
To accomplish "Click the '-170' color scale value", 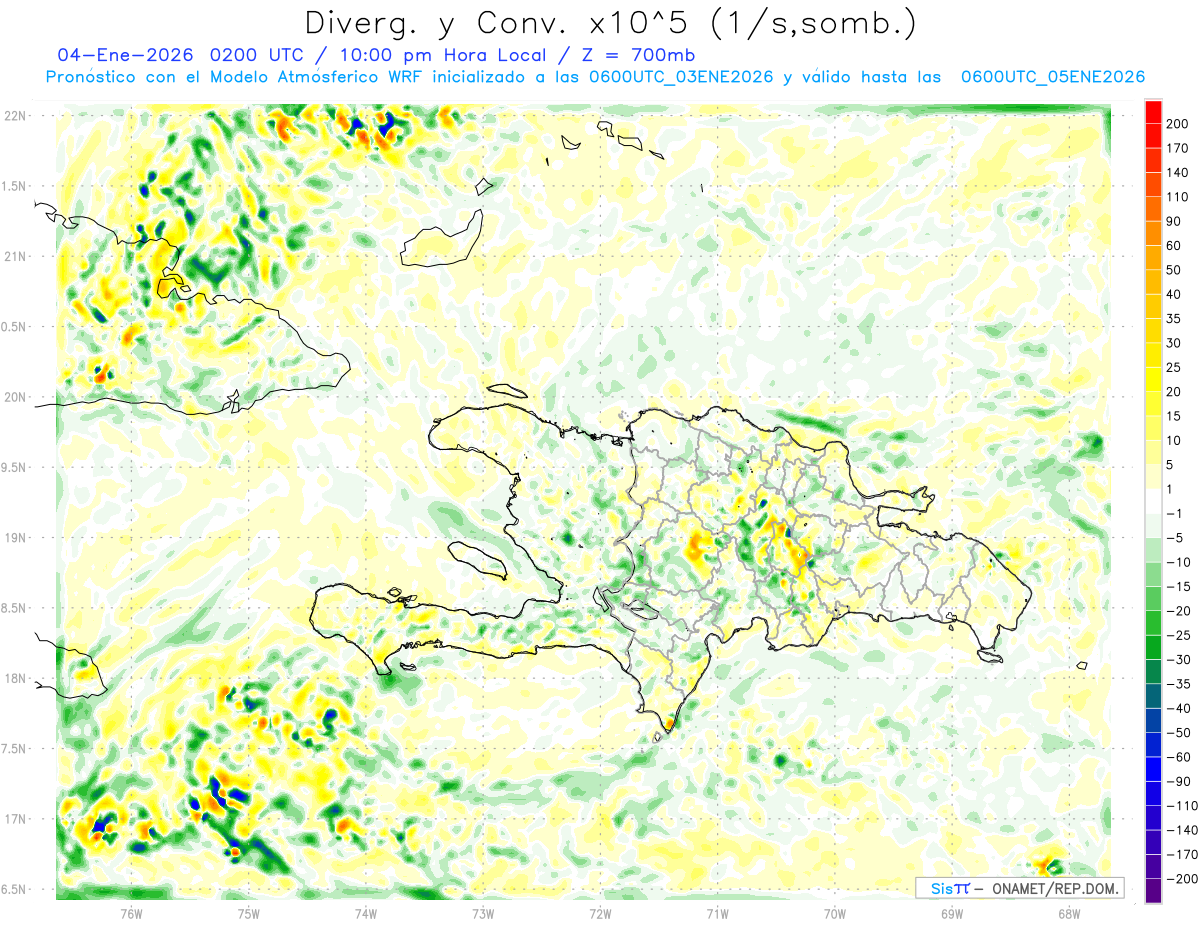I will (x=1181, y=855).
